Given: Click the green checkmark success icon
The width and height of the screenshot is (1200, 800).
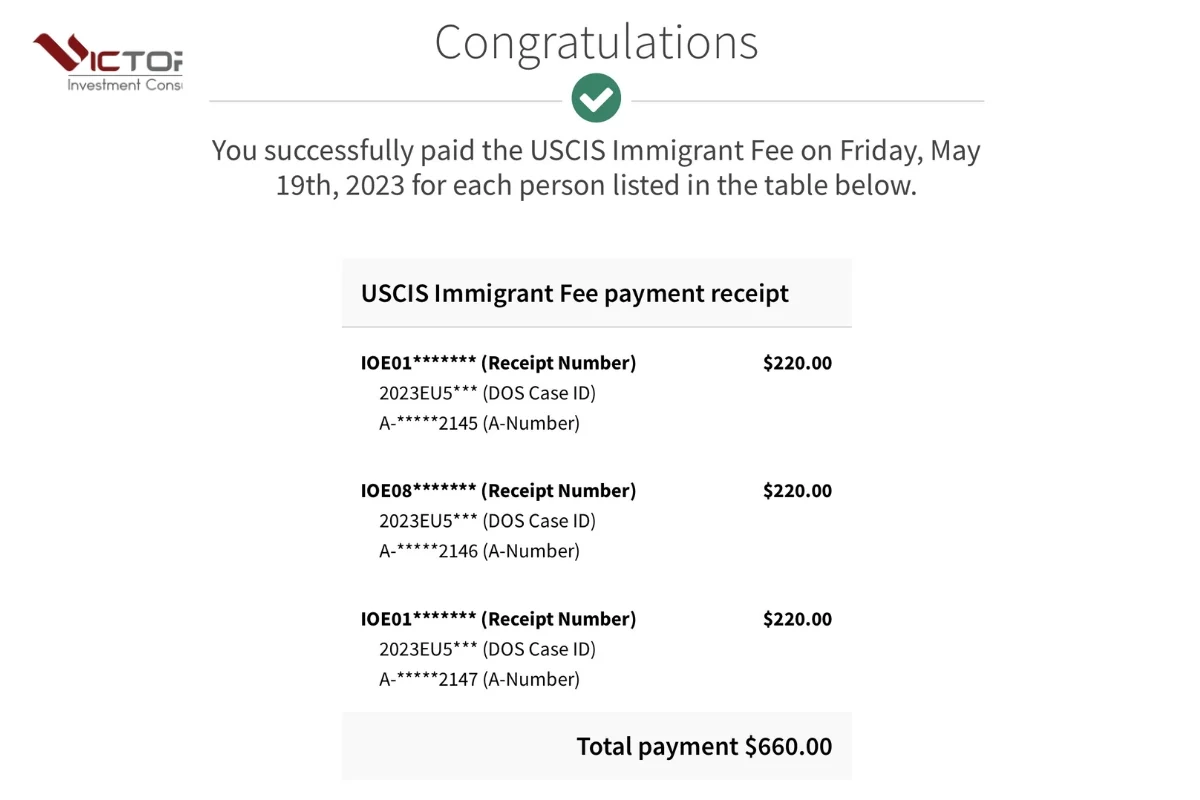Looking at the screenshot, I should [x=596, y=99].
